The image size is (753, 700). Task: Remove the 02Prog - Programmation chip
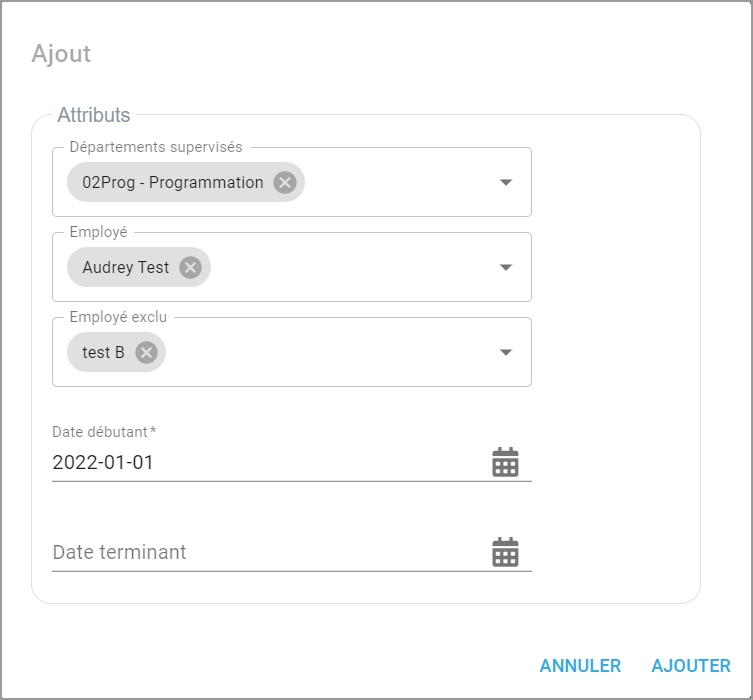285,182
